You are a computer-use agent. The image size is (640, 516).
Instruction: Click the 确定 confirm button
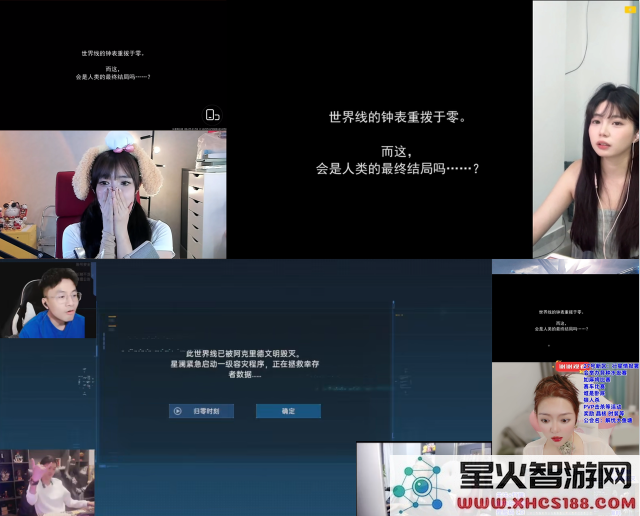pos(288,411)
